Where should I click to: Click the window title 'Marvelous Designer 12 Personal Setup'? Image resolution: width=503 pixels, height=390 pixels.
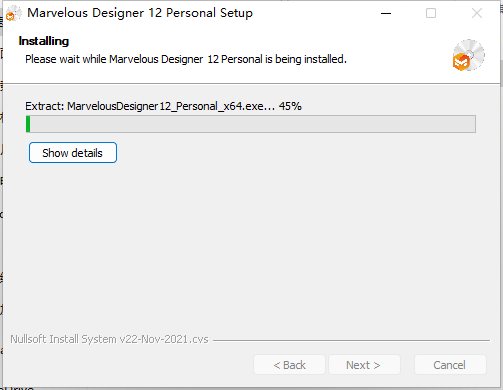[x=140, y=13]
